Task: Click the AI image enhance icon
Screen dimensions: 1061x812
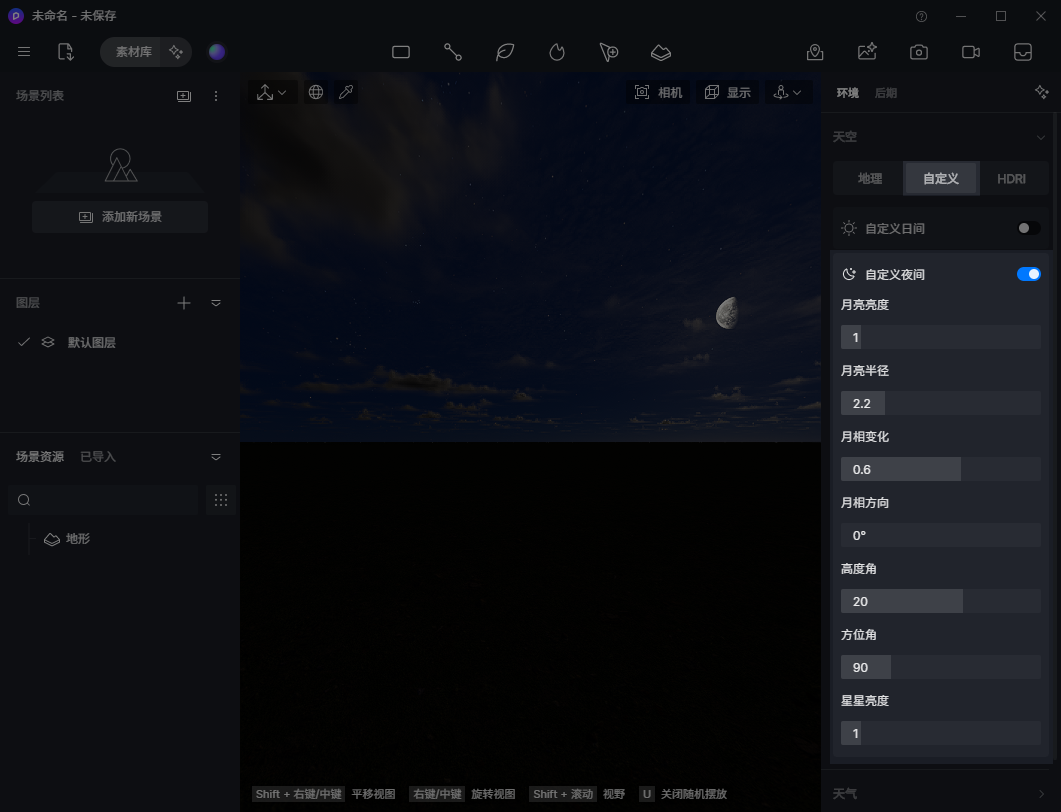Action: [x=867, y=52]
